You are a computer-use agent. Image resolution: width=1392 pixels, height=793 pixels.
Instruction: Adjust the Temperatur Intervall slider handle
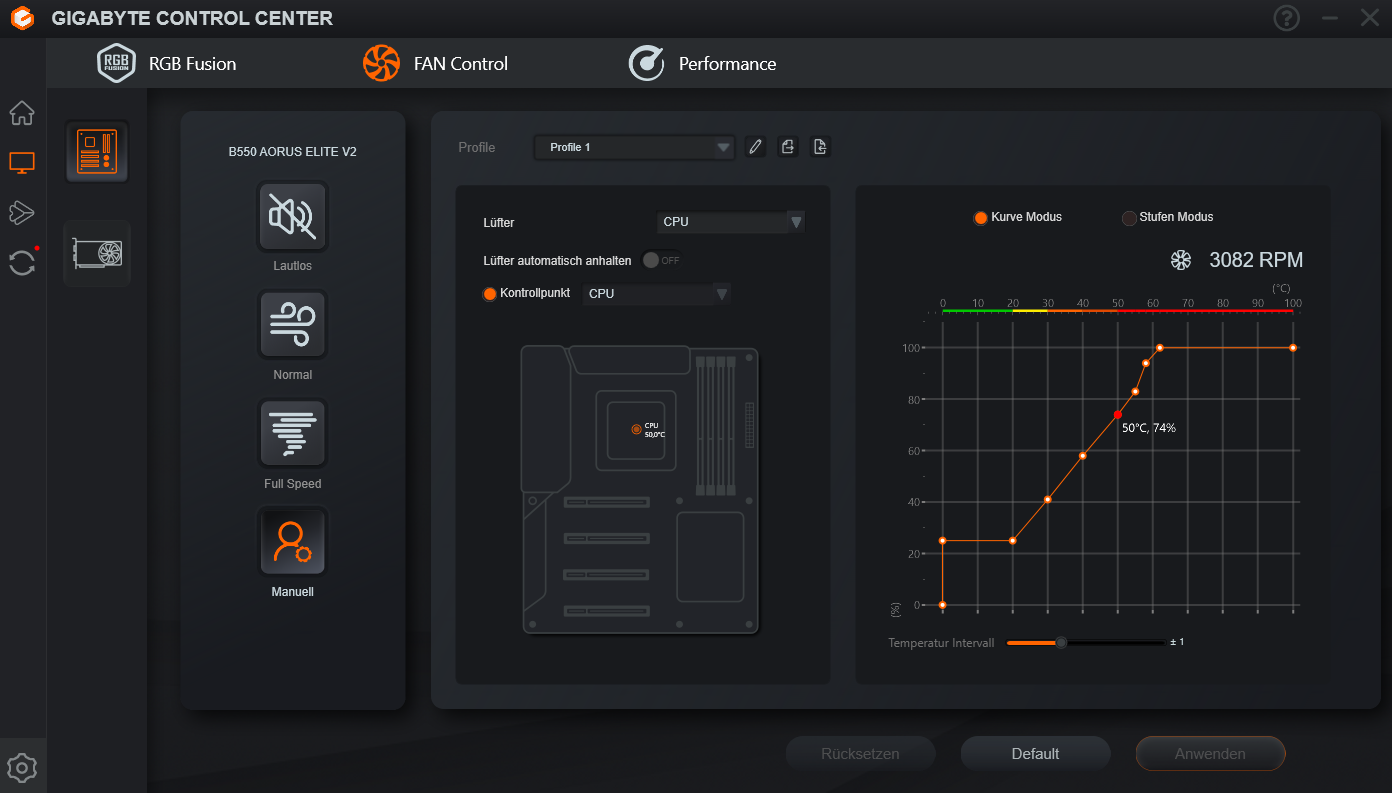[x=1061, y=642]
